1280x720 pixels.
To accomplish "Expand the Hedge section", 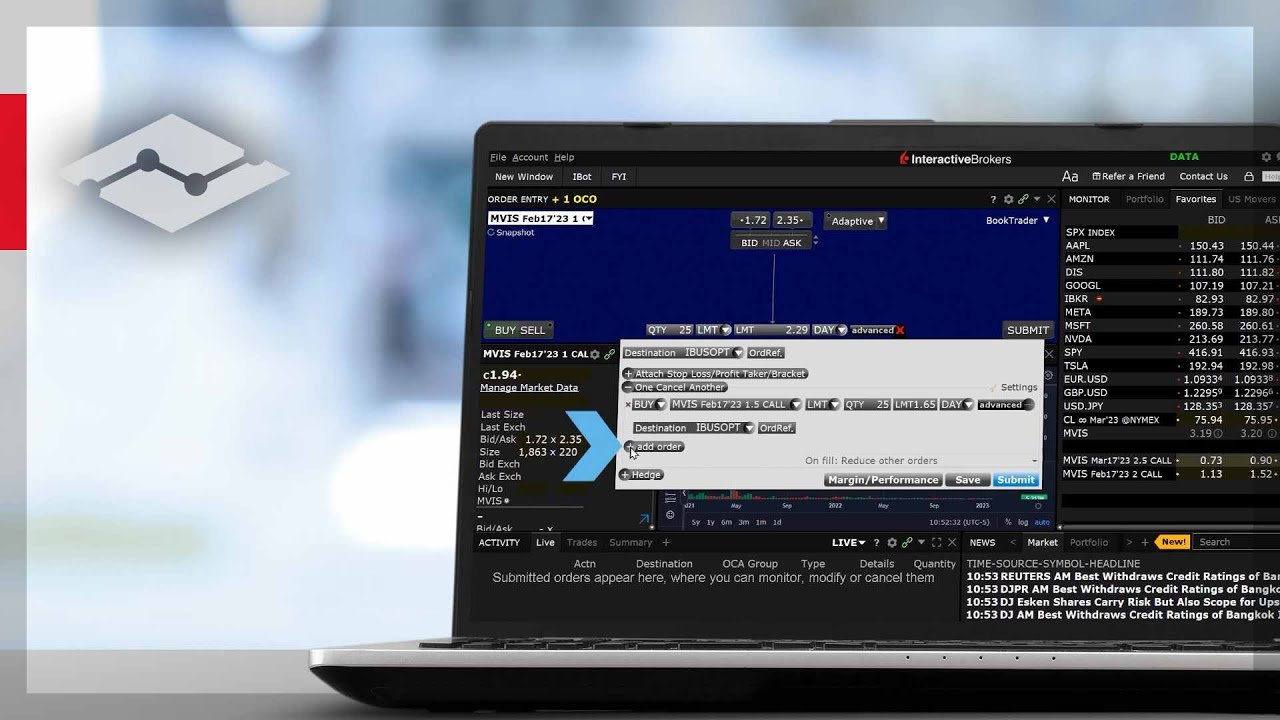I will tap(641, 474).
